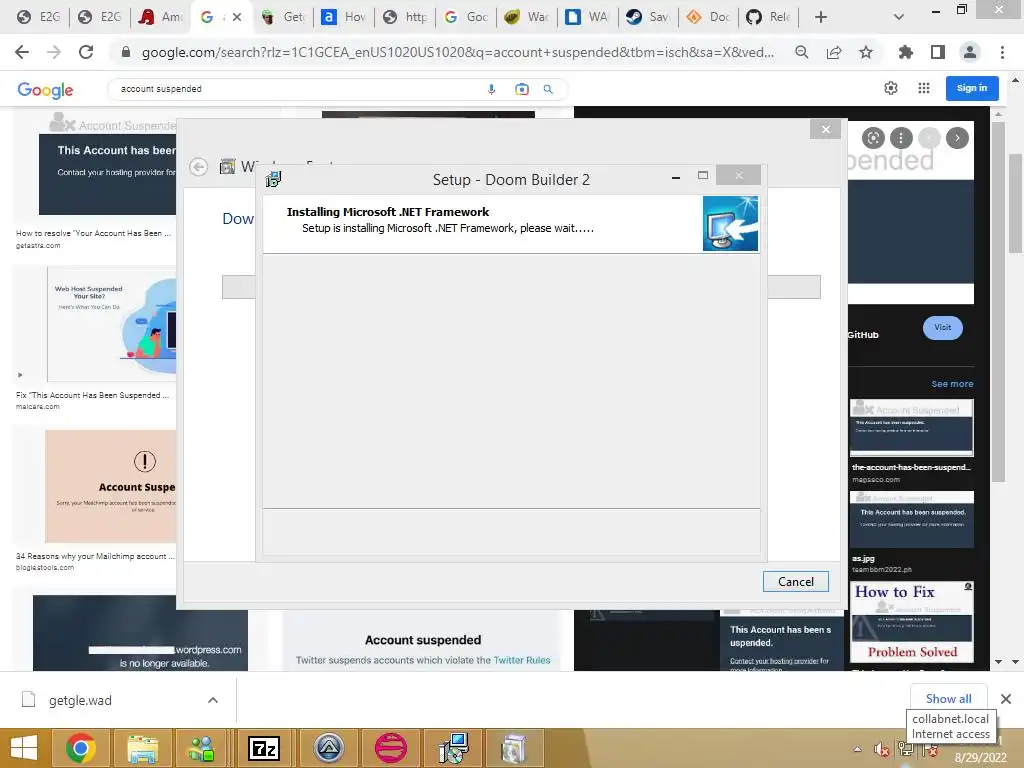1024x768 pixels.
Task: Expand the tab search dropdown arrow
Action: (899, 17)
